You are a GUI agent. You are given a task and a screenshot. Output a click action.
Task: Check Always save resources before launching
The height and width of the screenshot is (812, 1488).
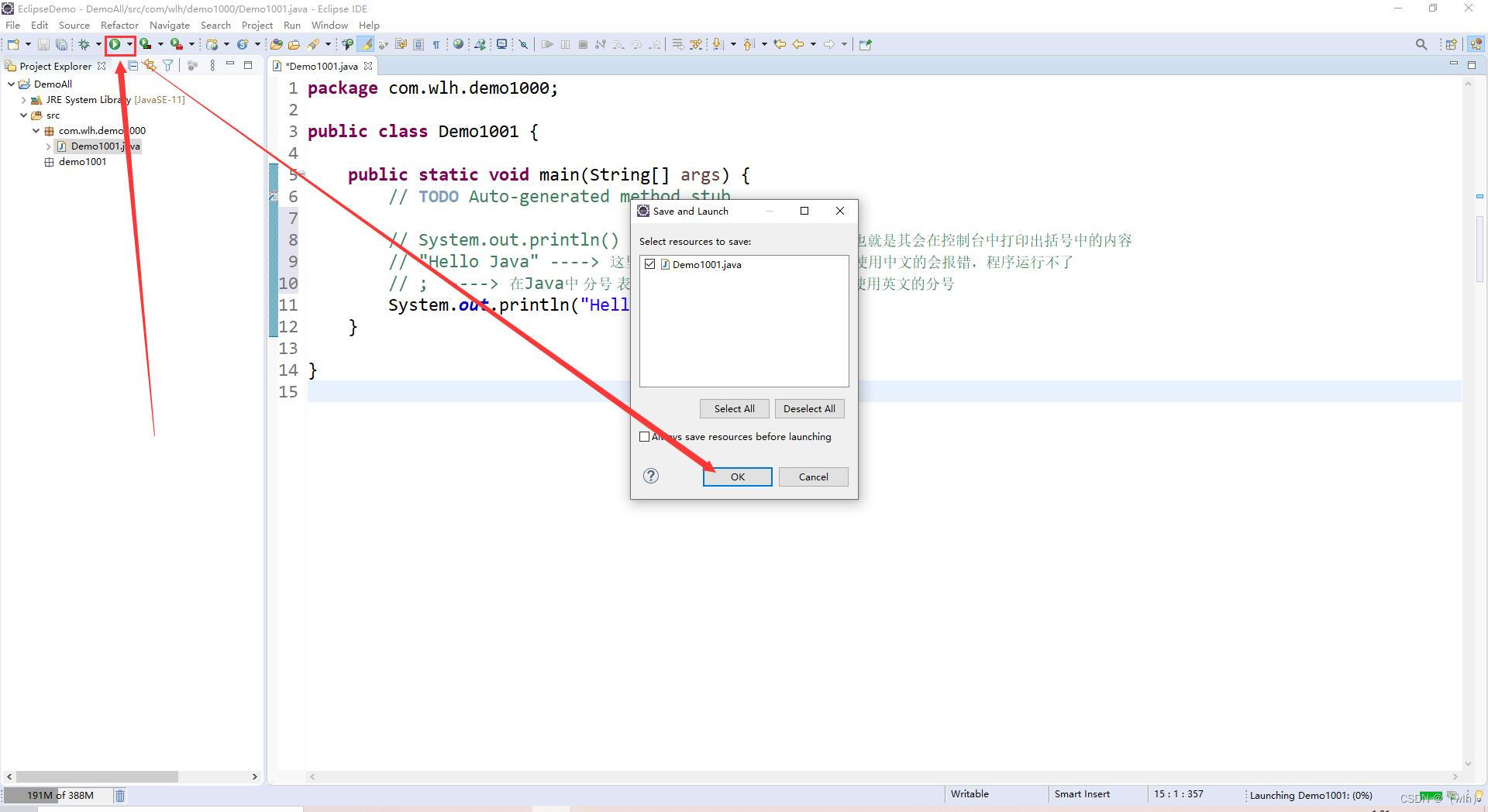pyautogui.click(x=644, y=437)
